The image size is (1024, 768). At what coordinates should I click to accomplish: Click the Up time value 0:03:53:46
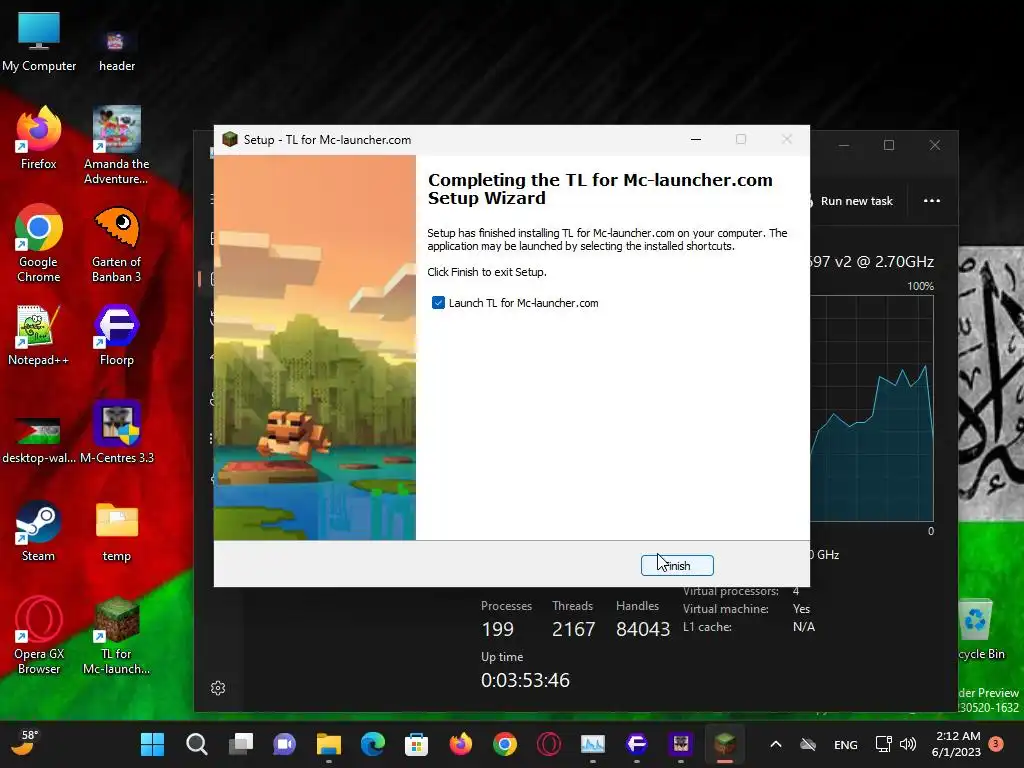pyautogui.click(x=525, y=680)
